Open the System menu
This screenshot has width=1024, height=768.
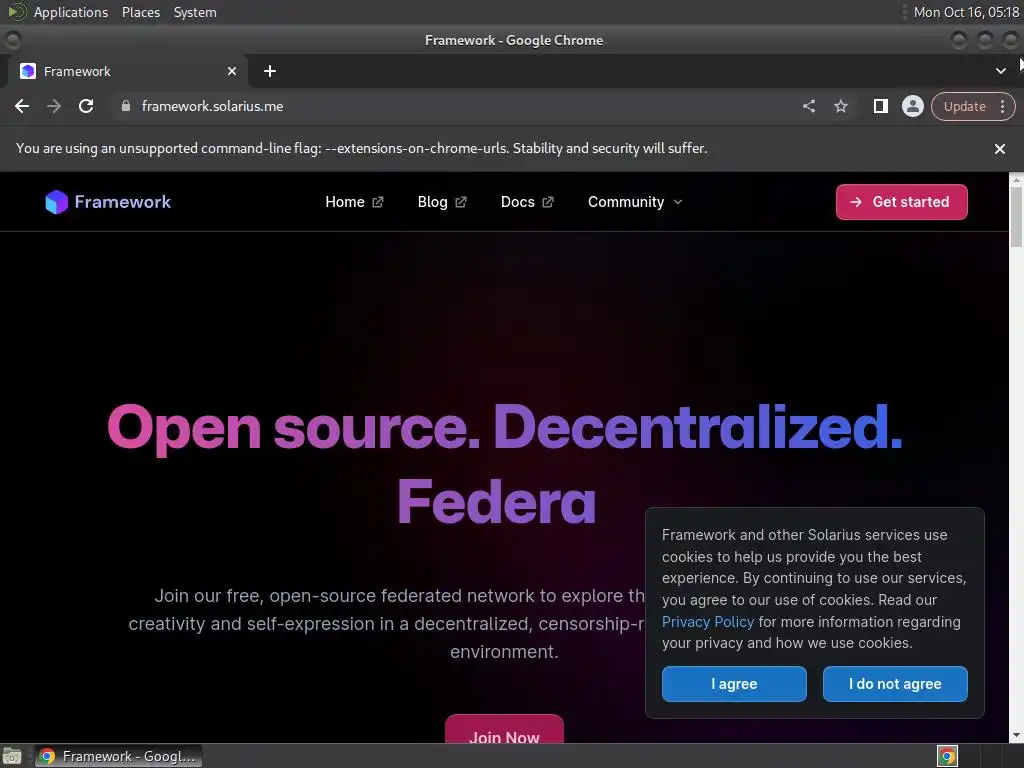click(195, 12)
